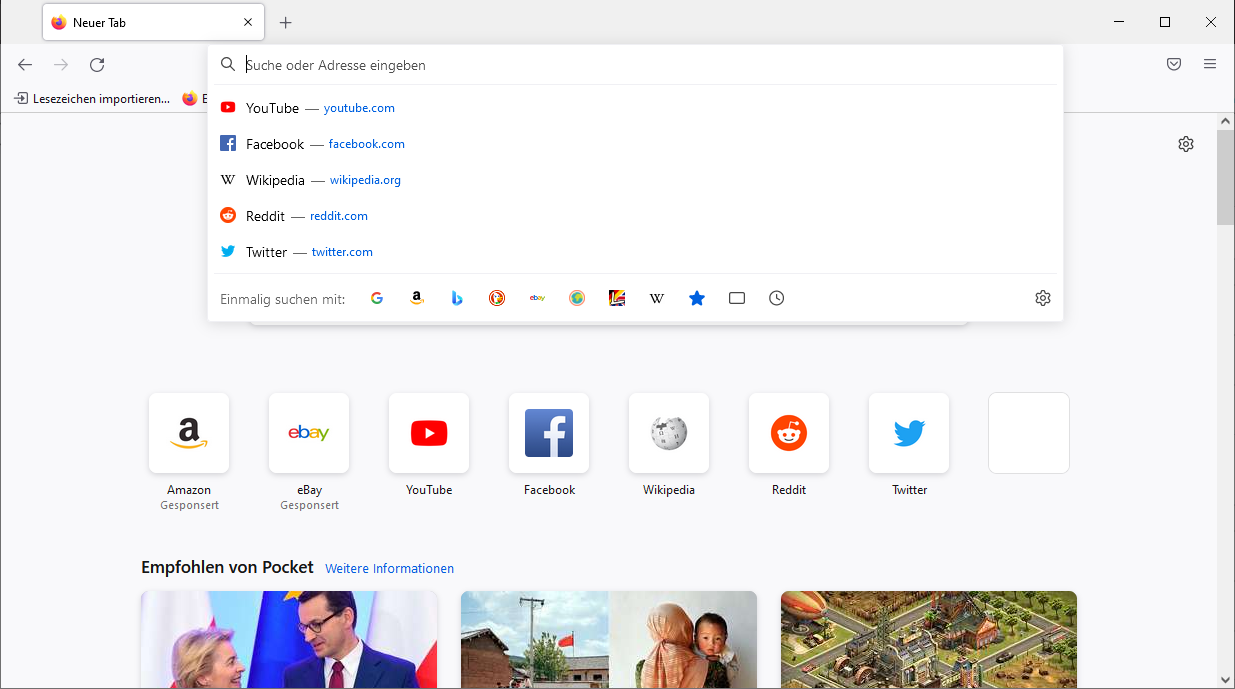Open search settings gear in dropdown

1043,298
